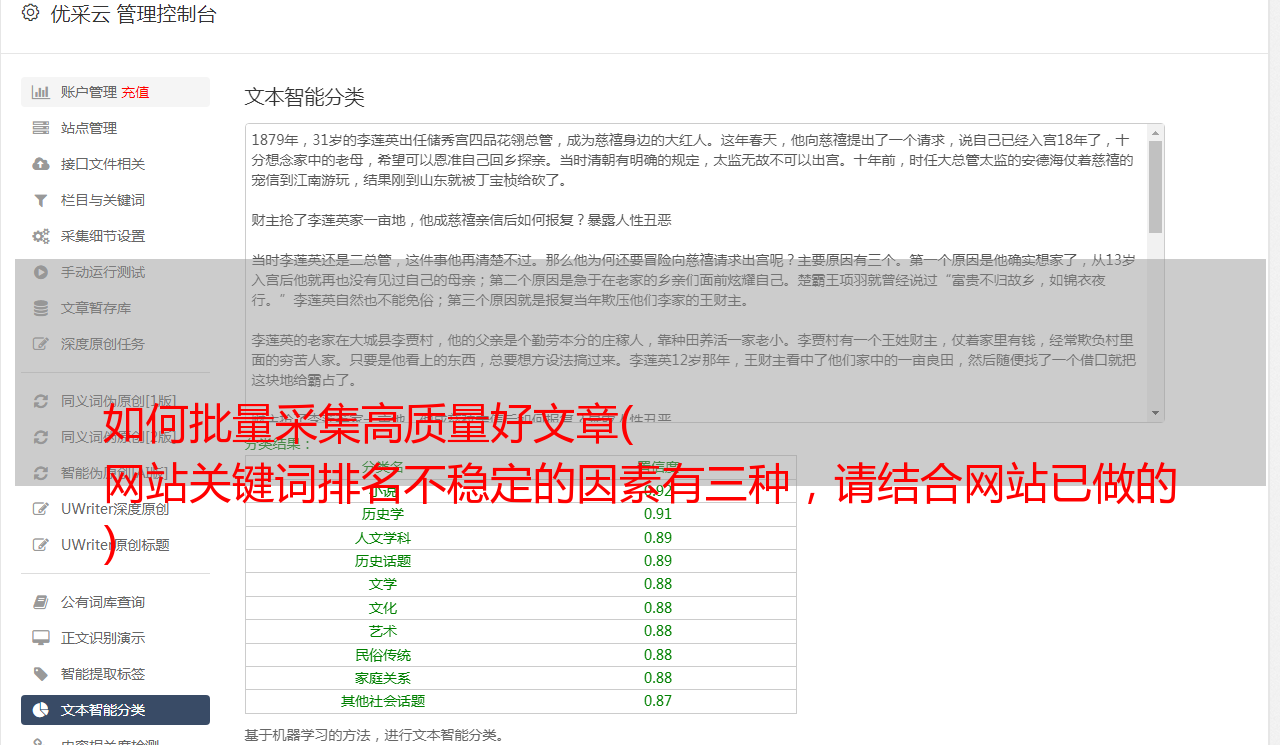Click the edit icon for 深度原创任务
The height and width of the screenshot is (745, 1280).
point(41,344)
